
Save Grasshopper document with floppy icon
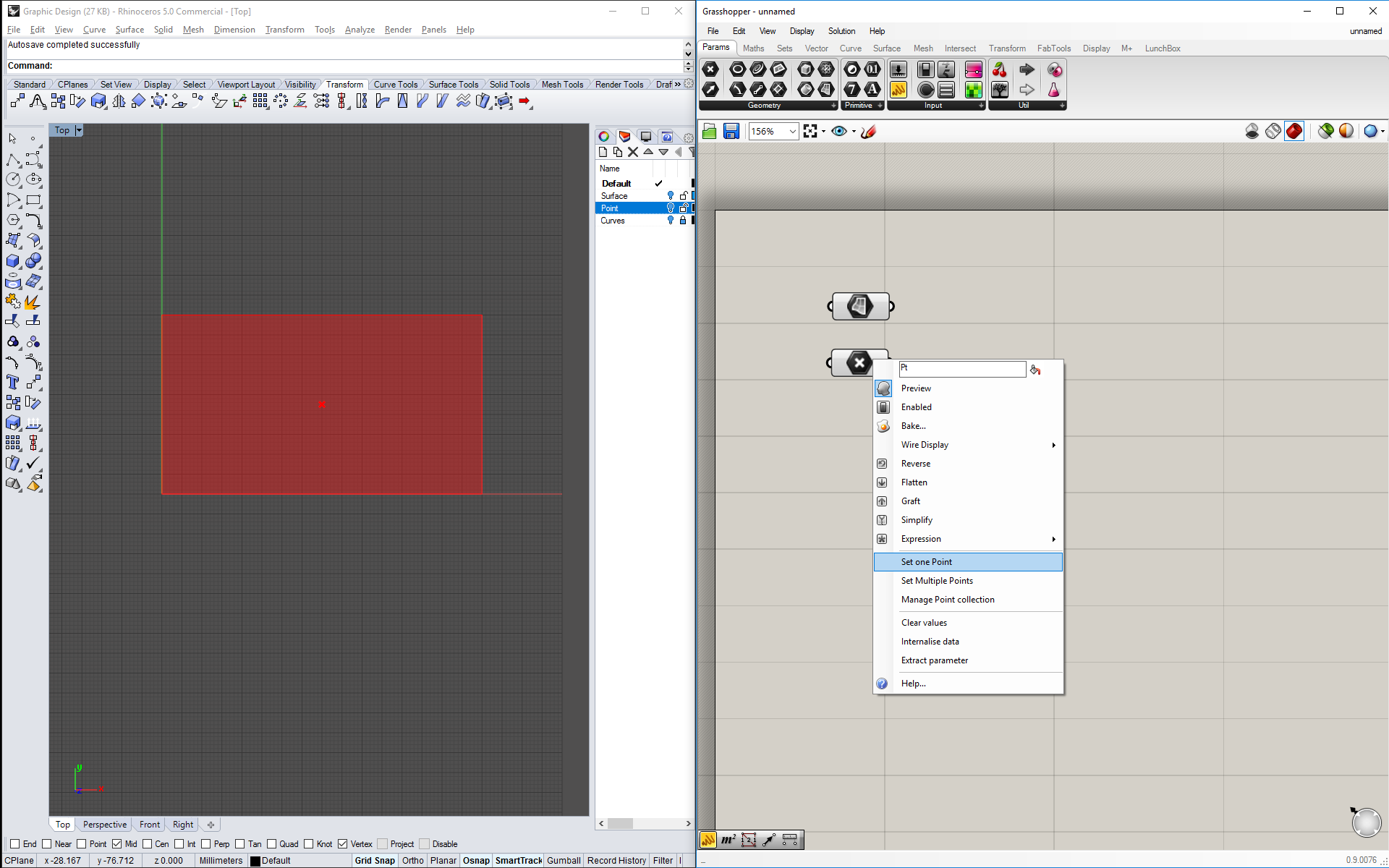pyautogui.click(x=731, y=131)
